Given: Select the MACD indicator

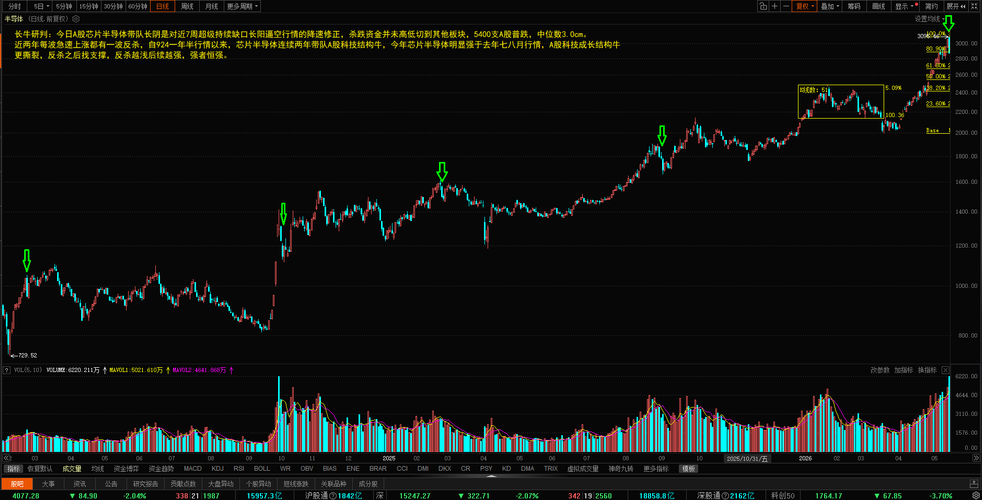Looking at the screenshot, I should (193, 468).
